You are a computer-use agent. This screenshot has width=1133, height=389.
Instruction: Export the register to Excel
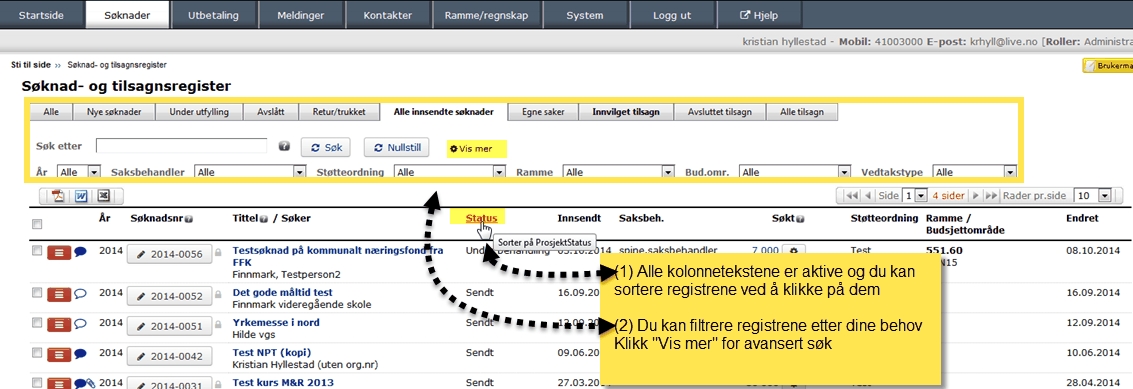[103, 196]
